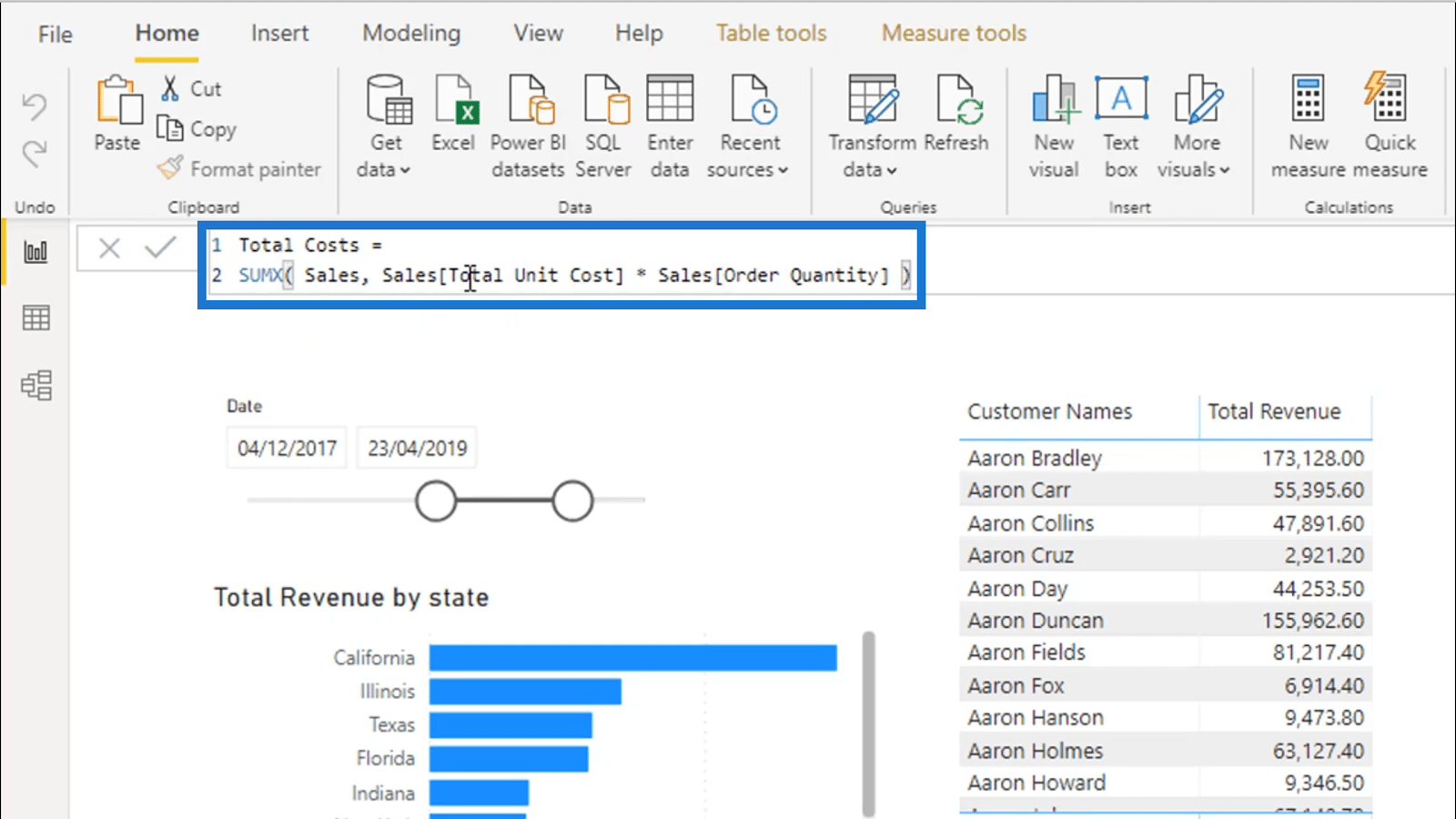The height and width of the screenshot is (819, 1456).
Task: Activate the Format painter brush
Action: (170, 167)
